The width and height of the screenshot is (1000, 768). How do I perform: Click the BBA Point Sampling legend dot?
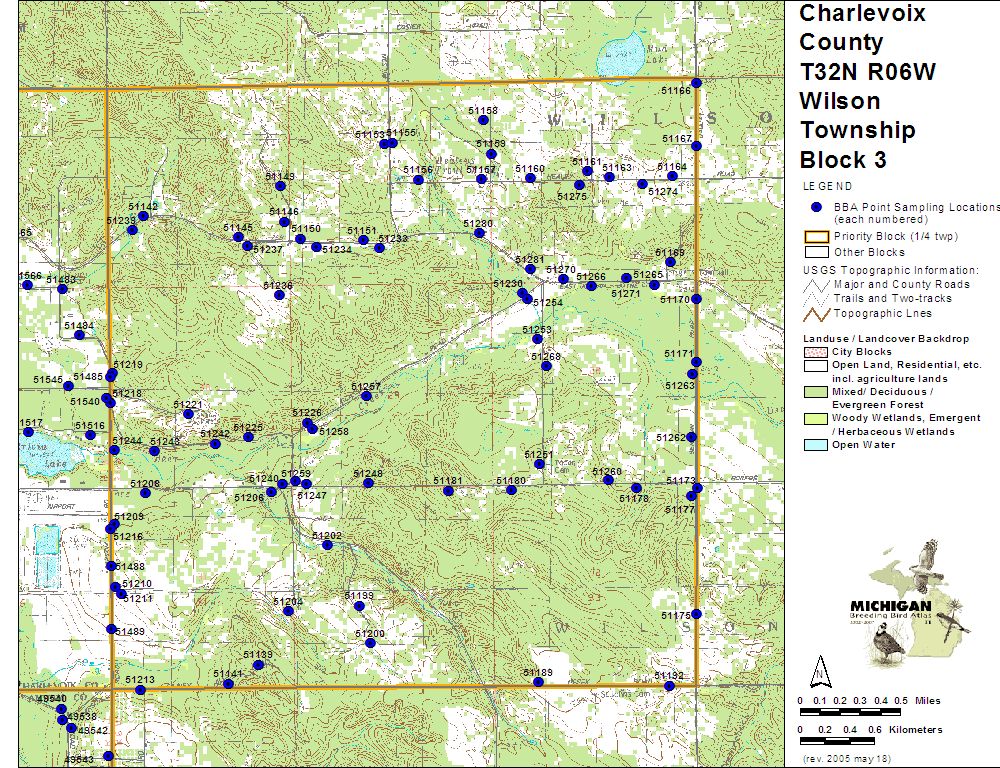tap(816, 207)
